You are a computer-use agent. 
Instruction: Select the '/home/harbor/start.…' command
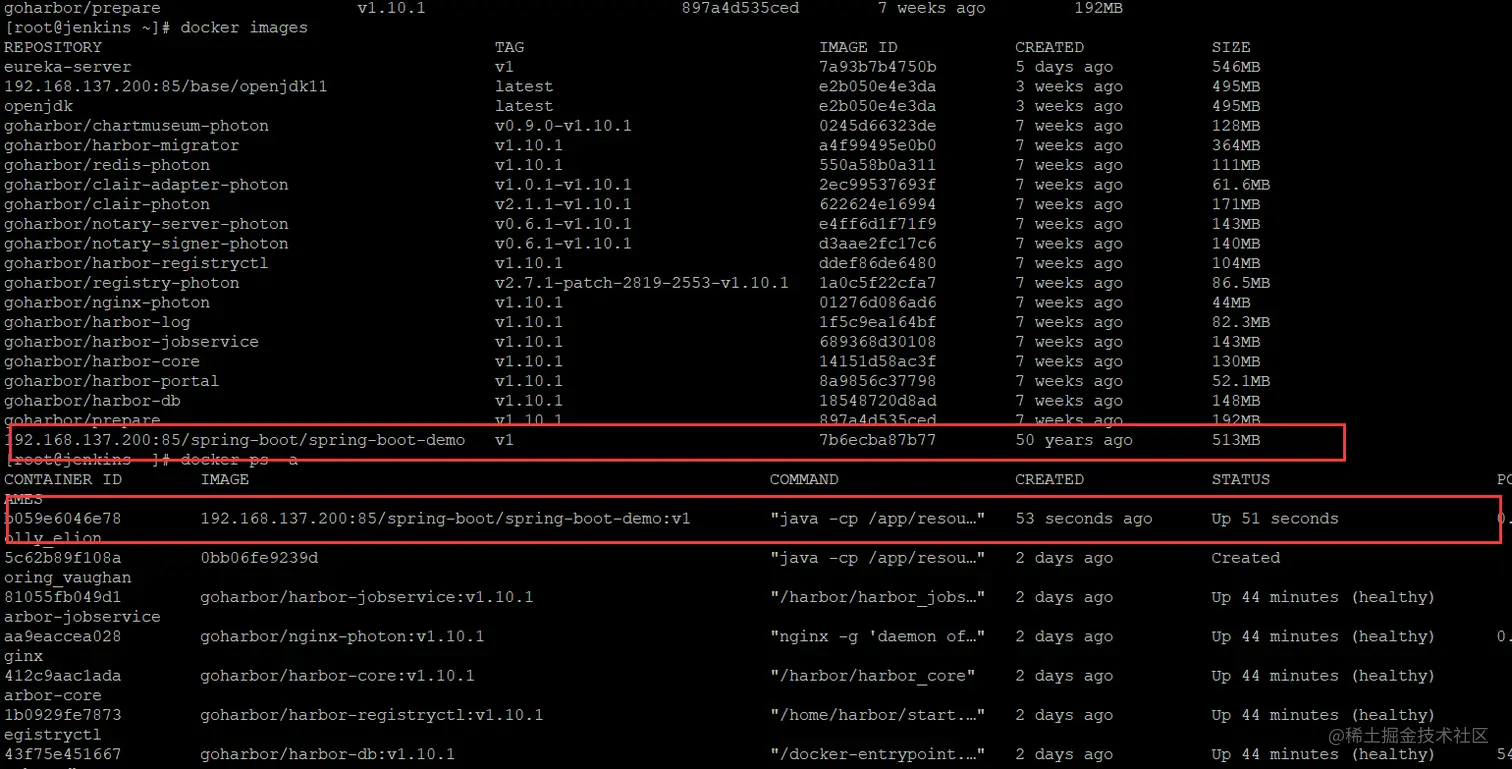pyautogui.click(x=878, y=715)
